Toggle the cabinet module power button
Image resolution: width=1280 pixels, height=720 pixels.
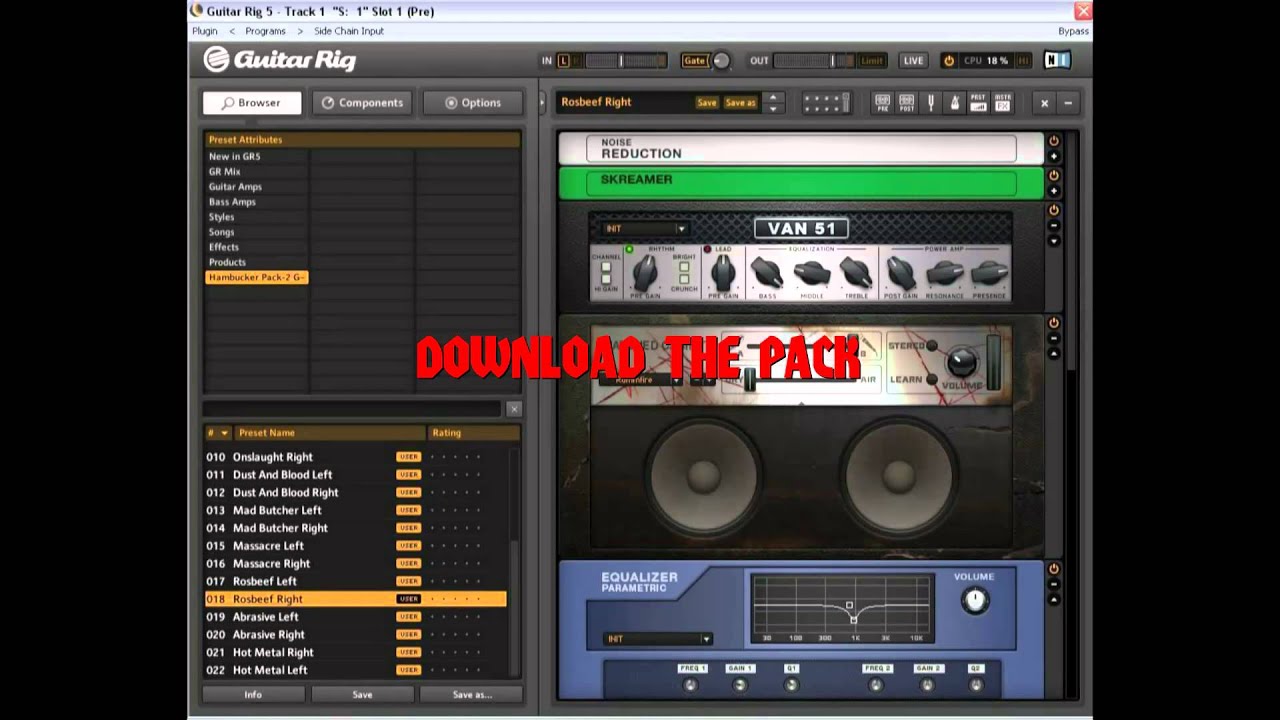pyautogui.click(x=1053, y=323)
